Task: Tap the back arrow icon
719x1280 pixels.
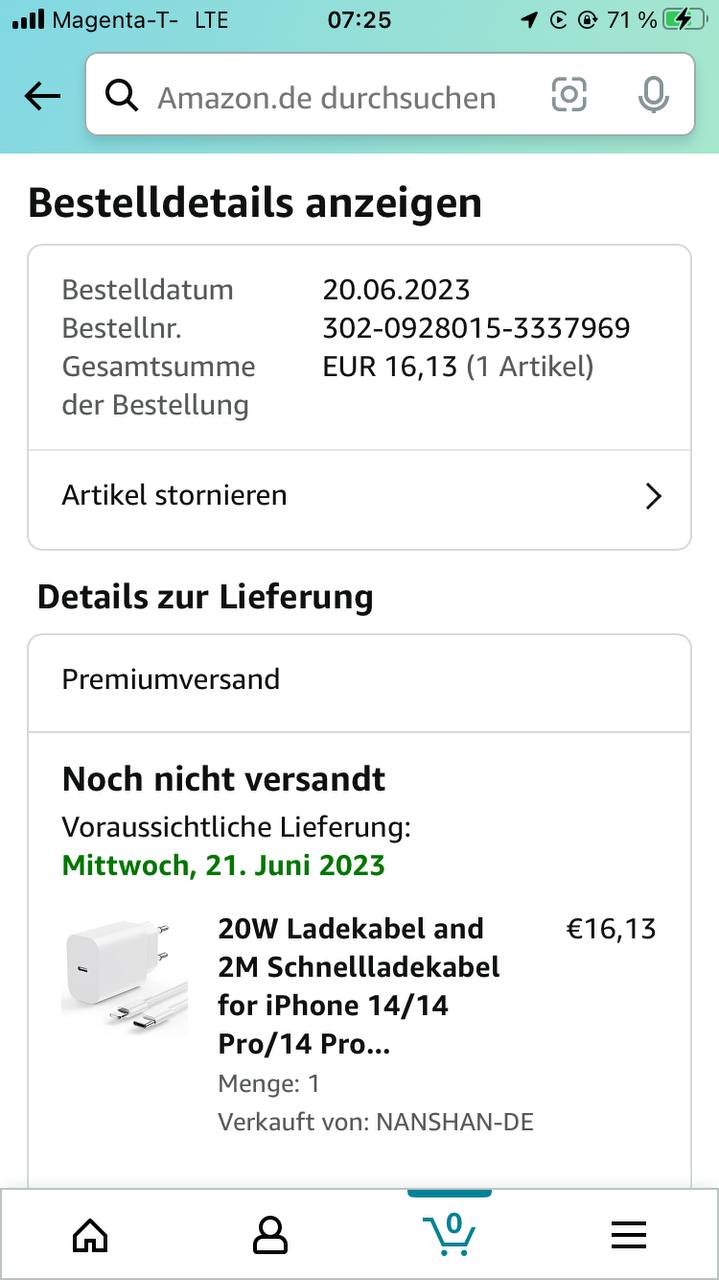Action: [x=42, y=96]
